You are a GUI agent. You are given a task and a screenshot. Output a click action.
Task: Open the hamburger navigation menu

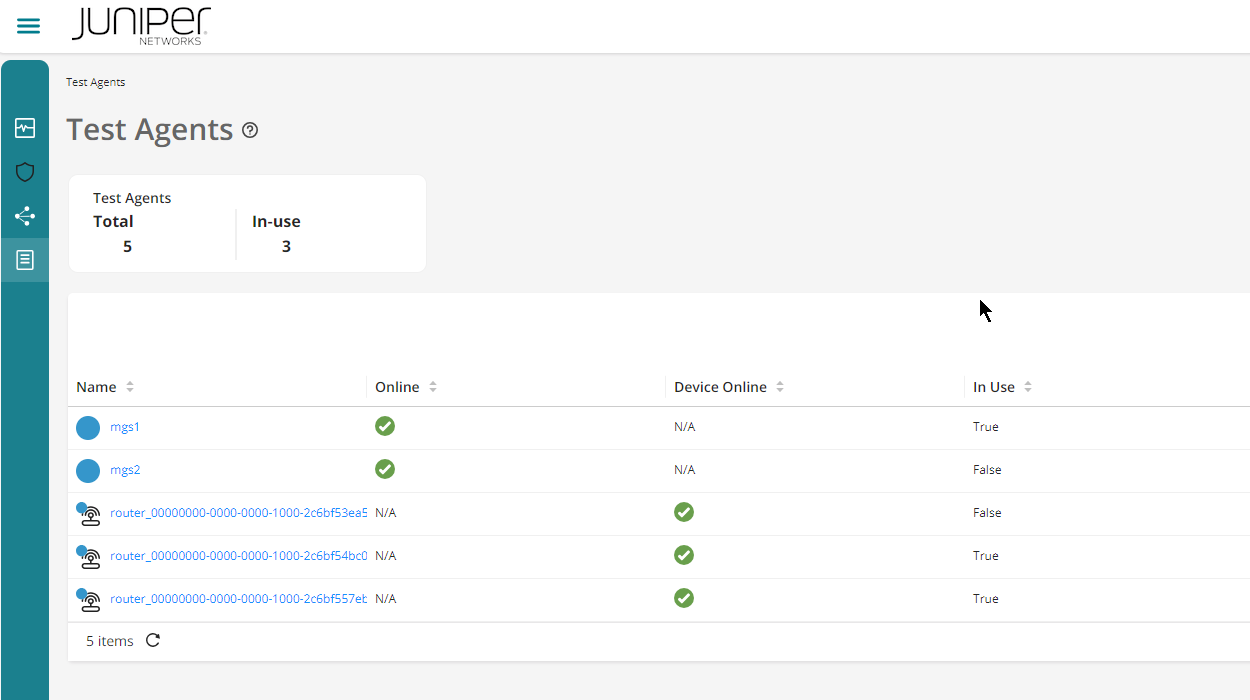tap(28, 26)
